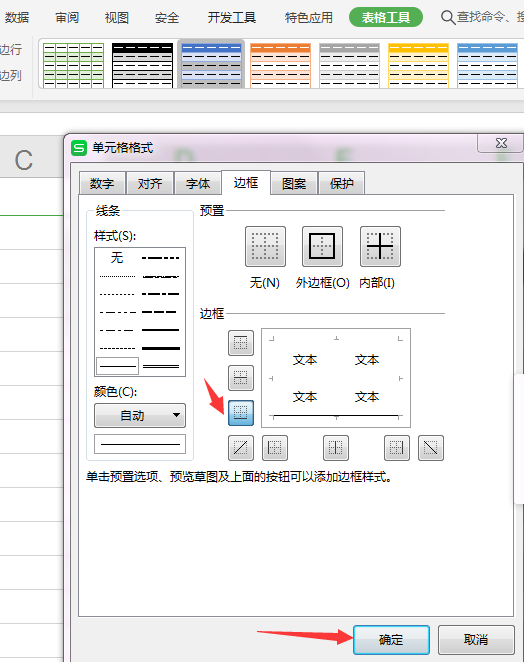Toggle the middle horizontal border button
This screenshot has height=662, width=524.
coord(241,378)
